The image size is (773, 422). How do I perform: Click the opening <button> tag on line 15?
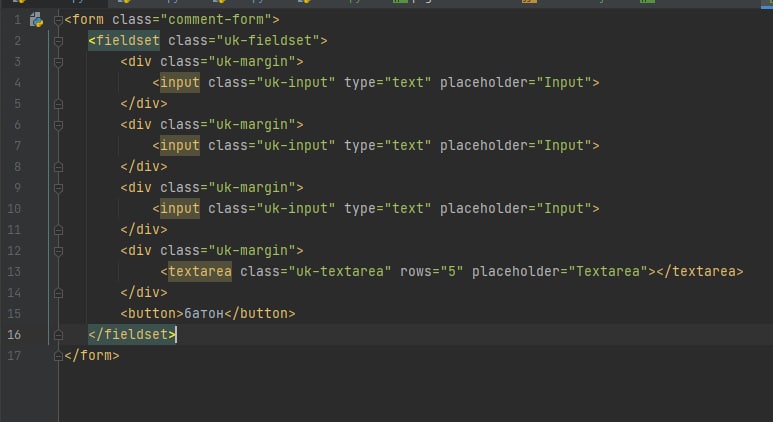pyautogui.click(x=152, y=314)
